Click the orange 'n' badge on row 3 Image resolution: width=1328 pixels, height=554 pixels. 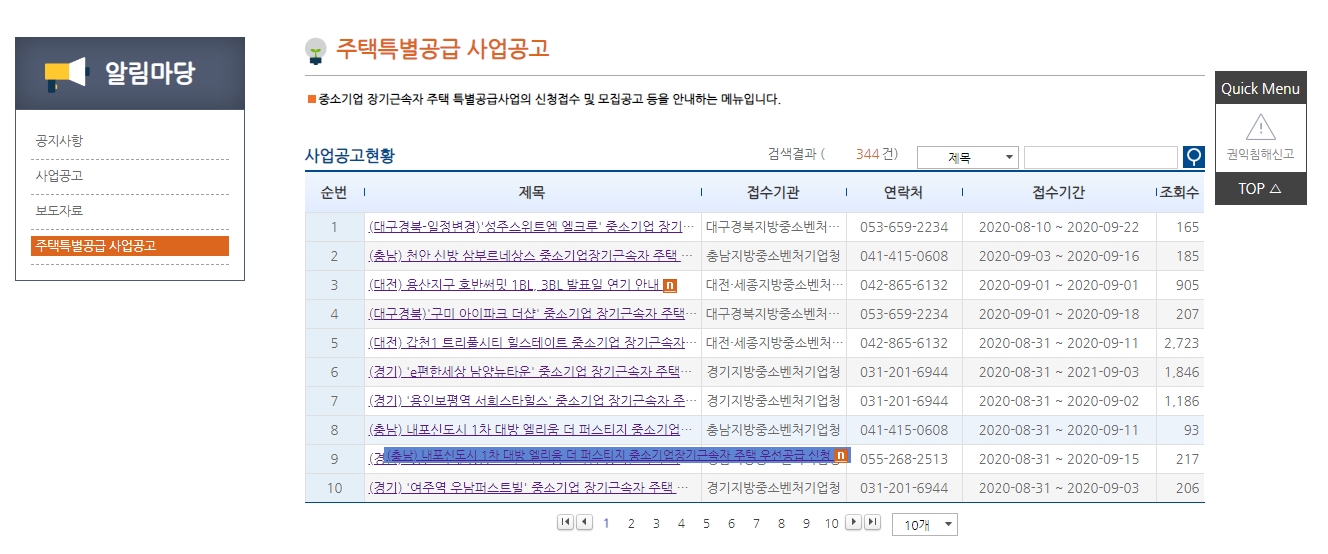click(669, 285)
